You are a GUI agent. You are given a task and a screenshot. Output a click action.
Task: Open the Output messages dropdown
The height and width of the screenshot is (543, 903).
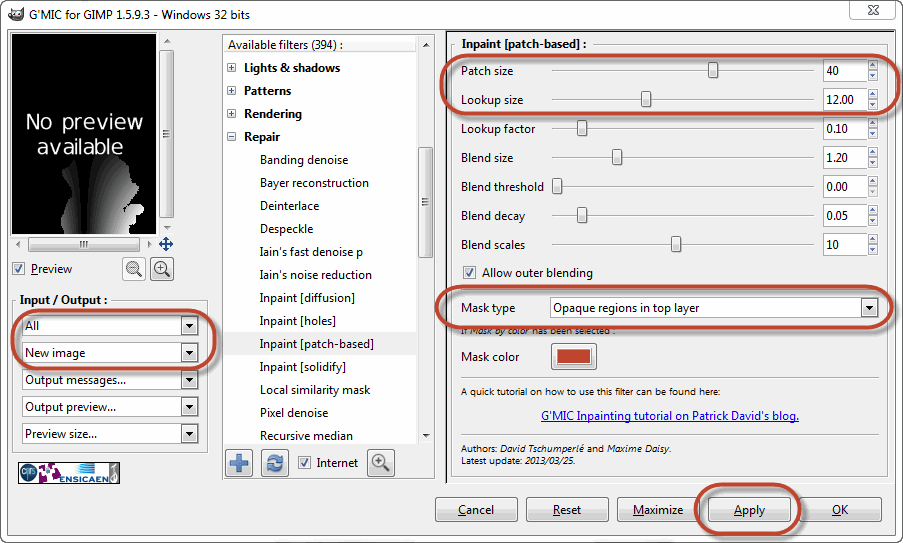[x=110, y=380]
